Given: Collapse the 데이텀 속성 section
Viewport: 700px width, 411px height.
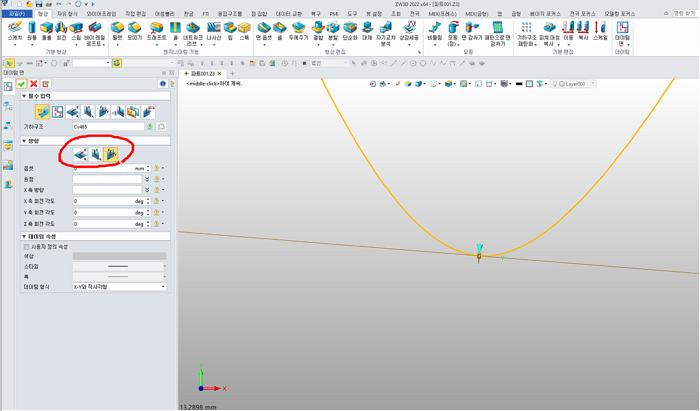Looking at the screenshot, I should [24, 237].
